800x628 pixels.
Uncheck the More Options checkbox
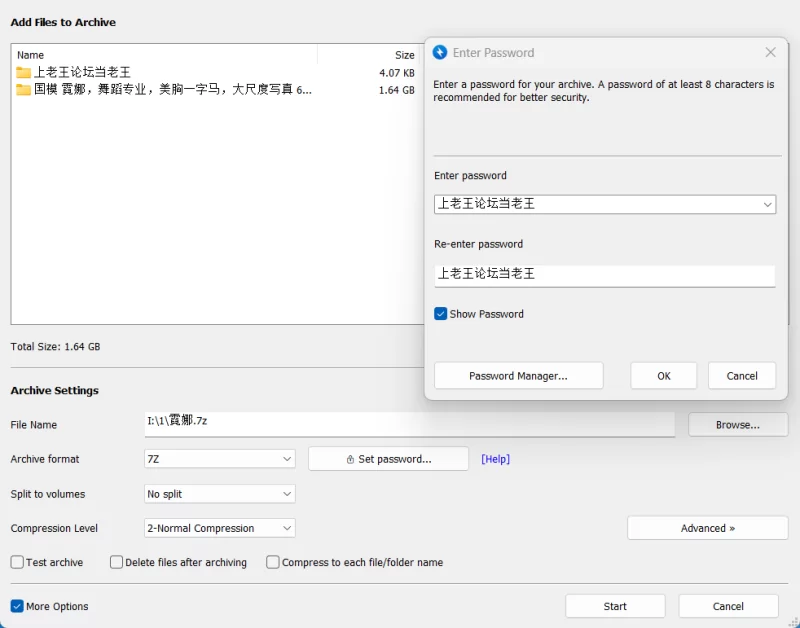pyautogui.click(x=17, y=606)
